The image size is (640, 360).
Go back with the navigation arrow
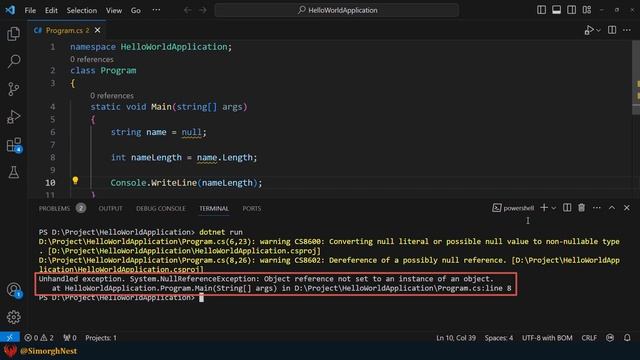(x=187, y=10)
